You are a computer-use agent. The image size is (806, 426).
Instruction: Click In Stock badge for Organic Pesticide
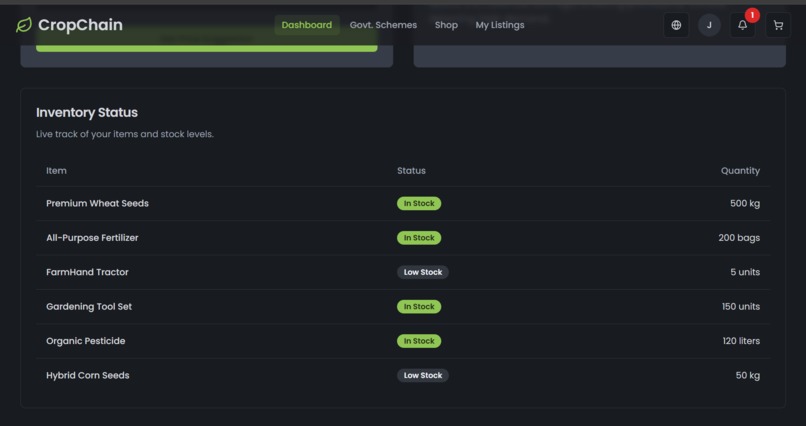(x=419, y=341)
